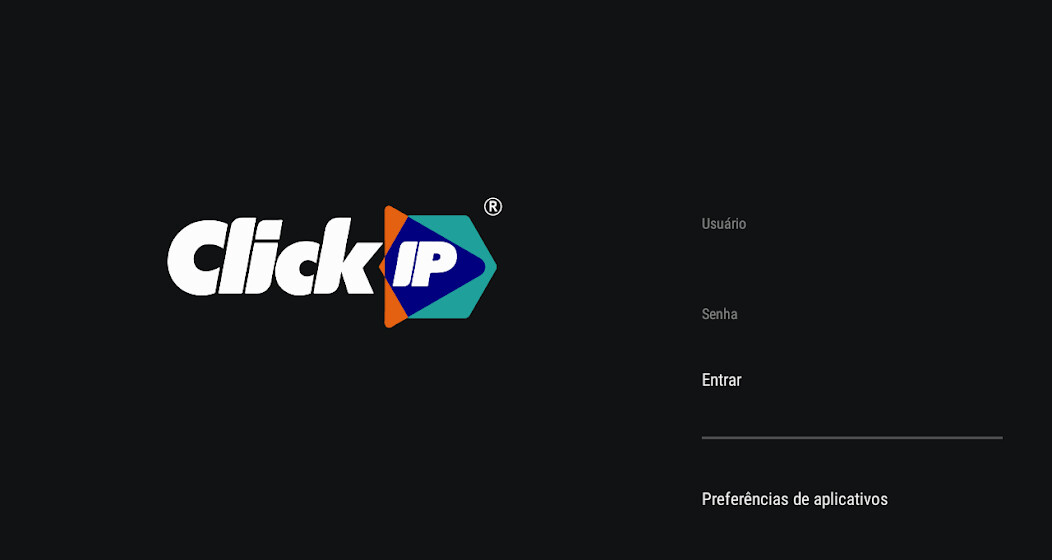Click the word Preferências in bottom entry

[x=745, y=499]
